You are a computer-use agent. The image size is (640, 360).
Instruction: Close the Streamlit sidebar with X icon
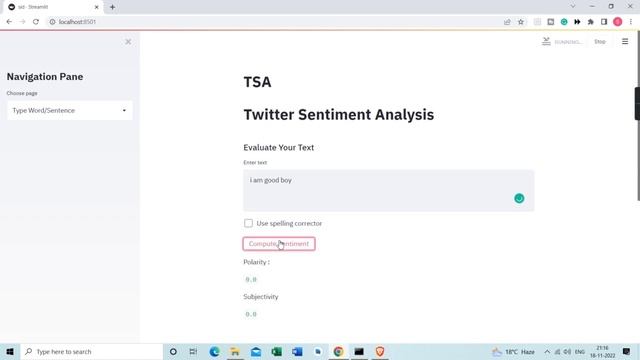[128, 42]
